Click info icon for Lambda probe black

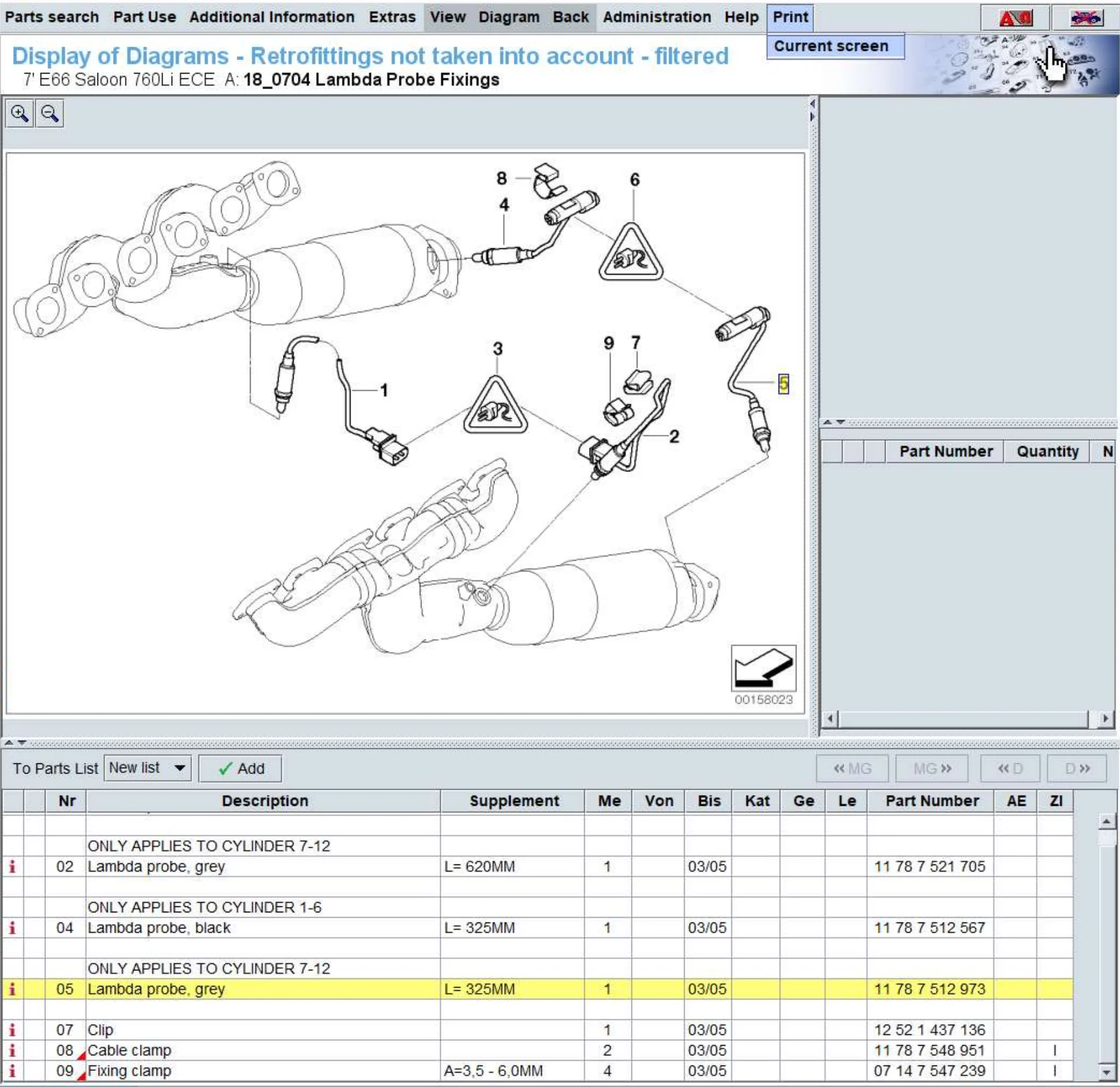(x=12, y=927)
